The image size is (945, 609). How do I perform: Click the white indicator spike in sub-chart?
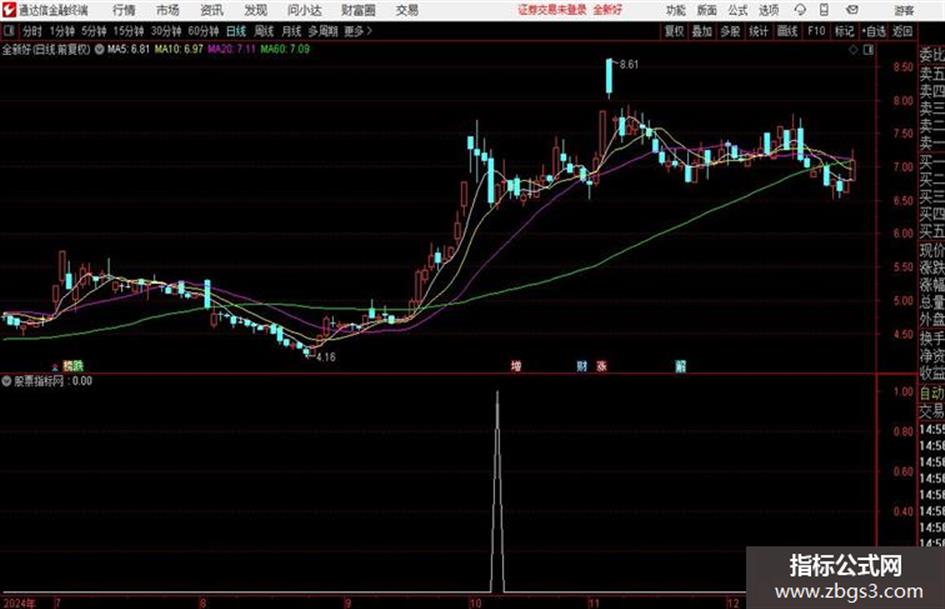click(x=497, y=491)
